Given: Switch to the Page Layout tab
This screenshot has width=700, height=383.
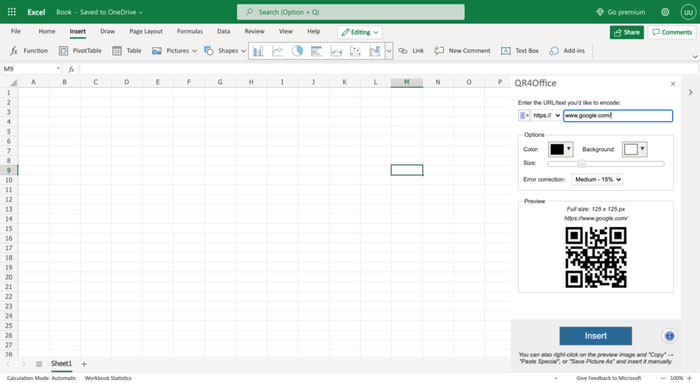Looking at the screenshot, I should click(x=146, y=31).
